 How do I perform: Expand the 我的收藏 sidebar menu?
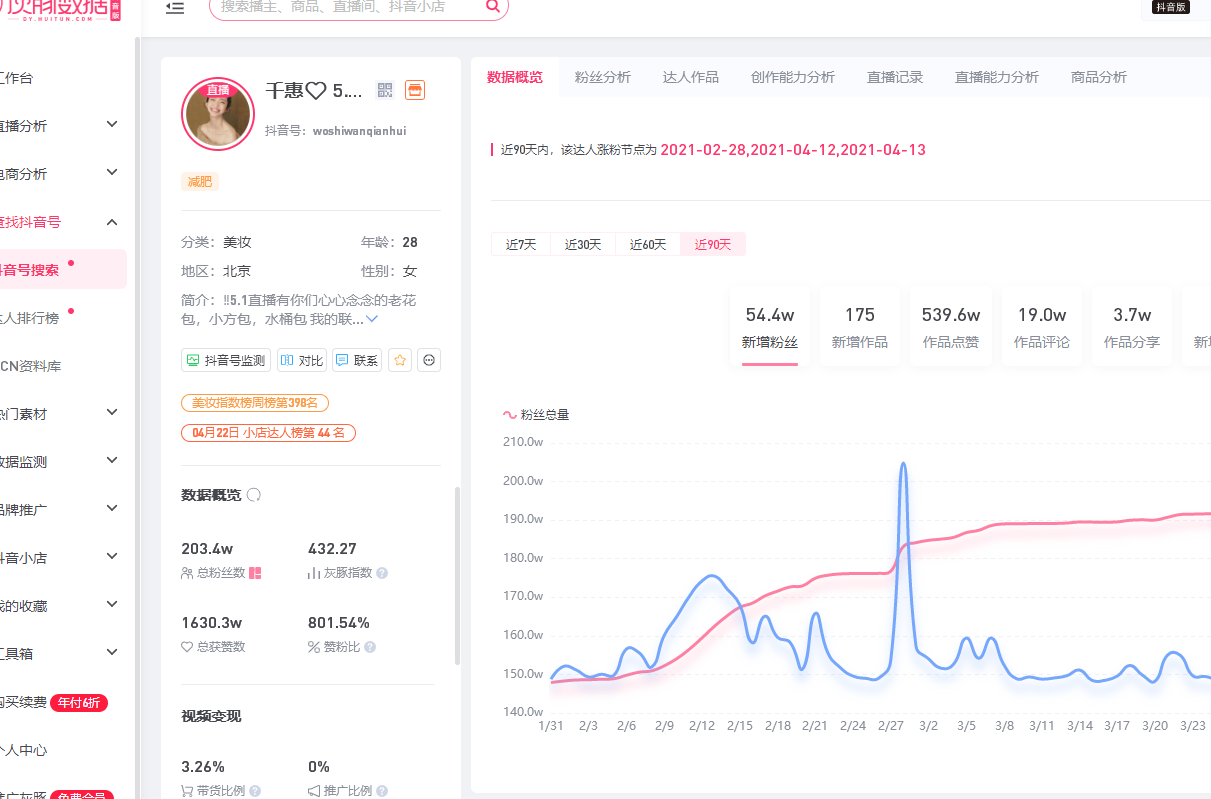click(x=112, y=604)
